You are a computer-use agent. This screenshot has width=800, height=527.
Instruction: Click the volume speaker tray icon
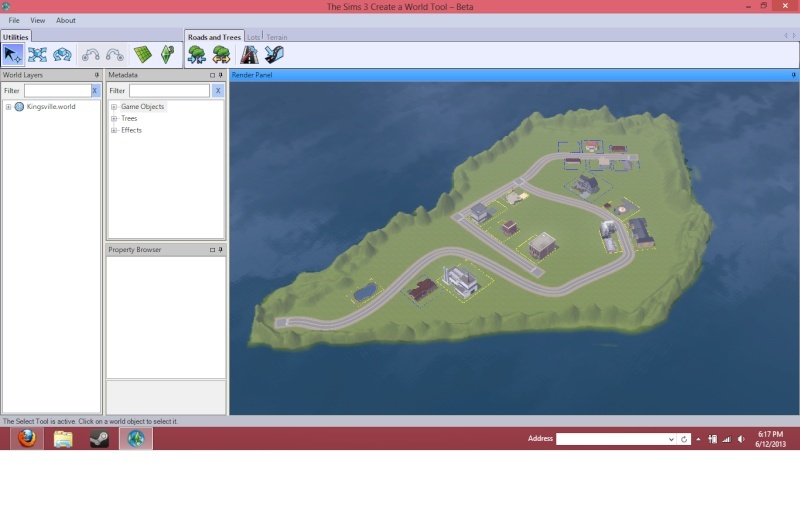tap(741, 439)
